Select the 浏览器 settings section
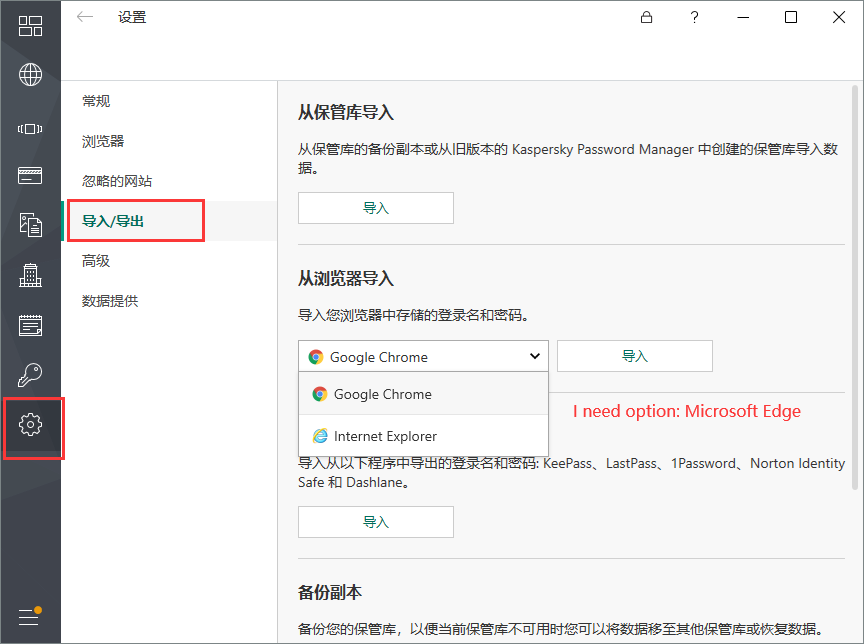 coord(103,141)
